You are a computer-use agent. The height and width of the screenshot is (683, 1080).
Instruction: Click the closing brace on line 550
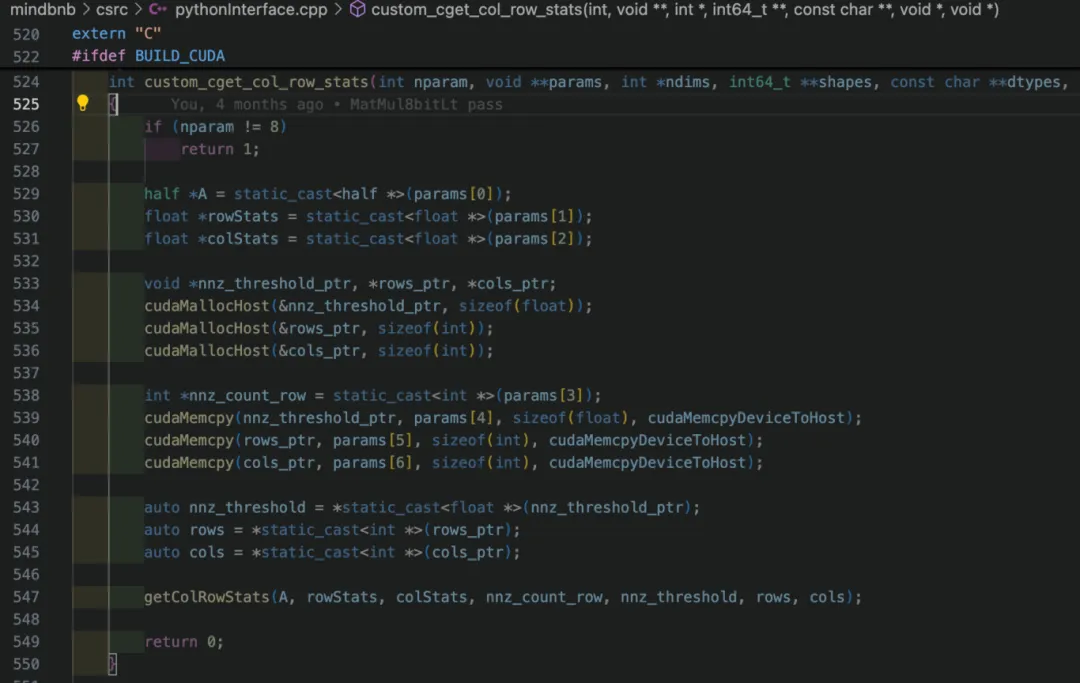click(x=113, y=664)
